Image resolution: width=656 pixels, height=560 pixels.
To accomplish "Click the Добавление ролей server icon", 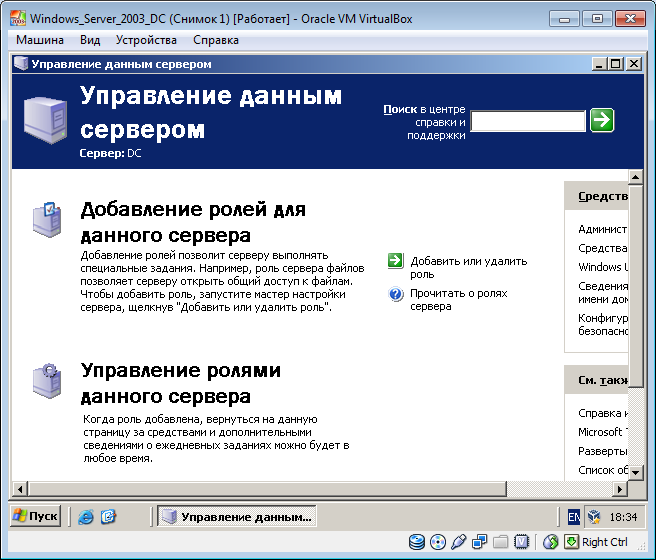I will tap(47, 220).
